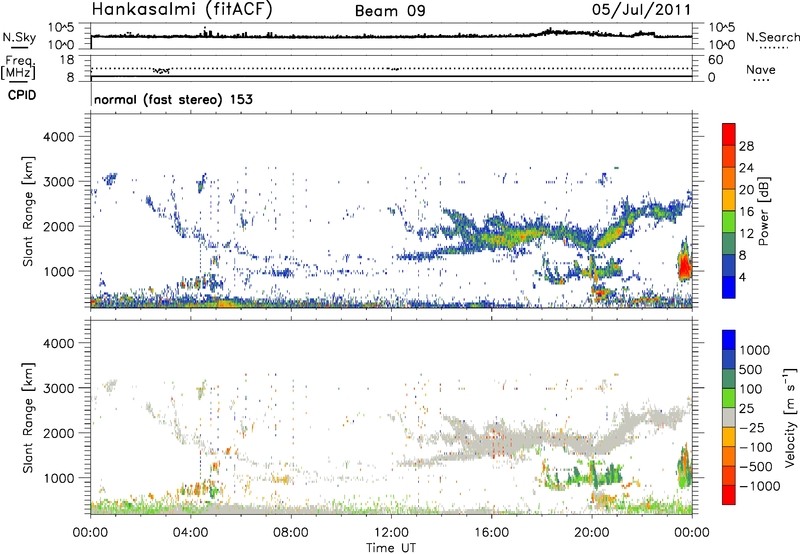This screenshot has width=800, height=554.
Task: Click the "20" value on the Power colorbar
Action: (x=746, y=190)
